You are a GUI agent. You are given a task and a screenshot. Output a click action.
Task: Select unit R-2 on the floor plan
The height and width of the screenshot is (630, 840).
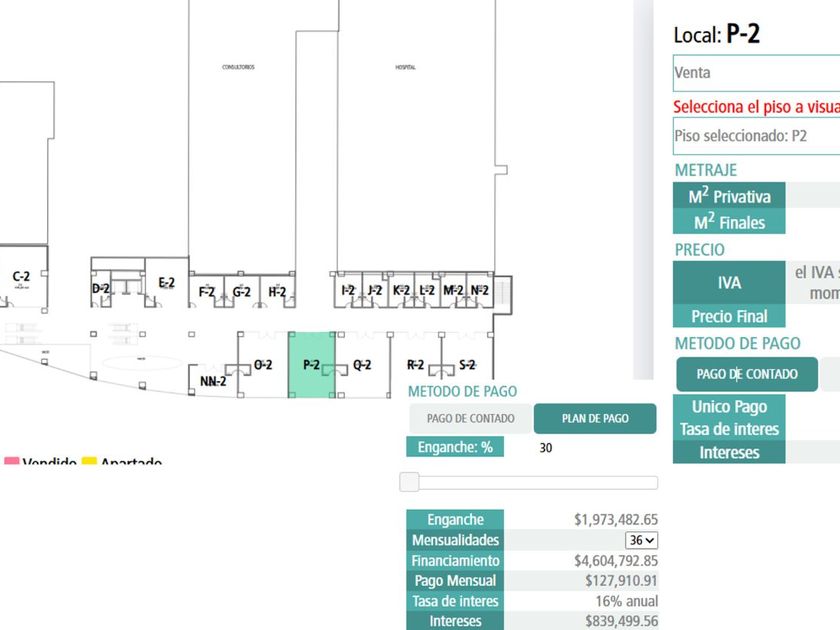tap(415, 365)
